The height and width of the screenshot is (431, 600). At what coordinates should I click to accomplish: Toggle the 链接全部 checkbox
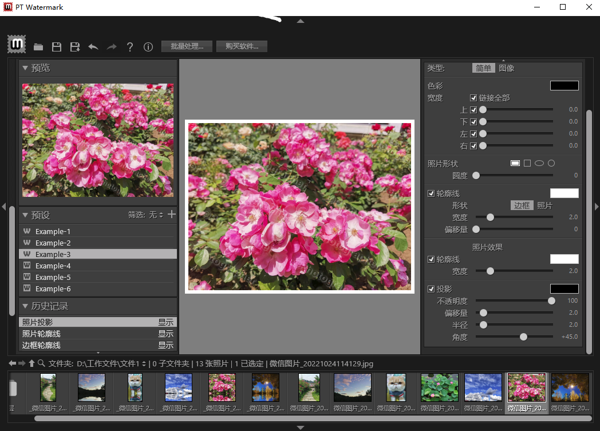(474, 98)
